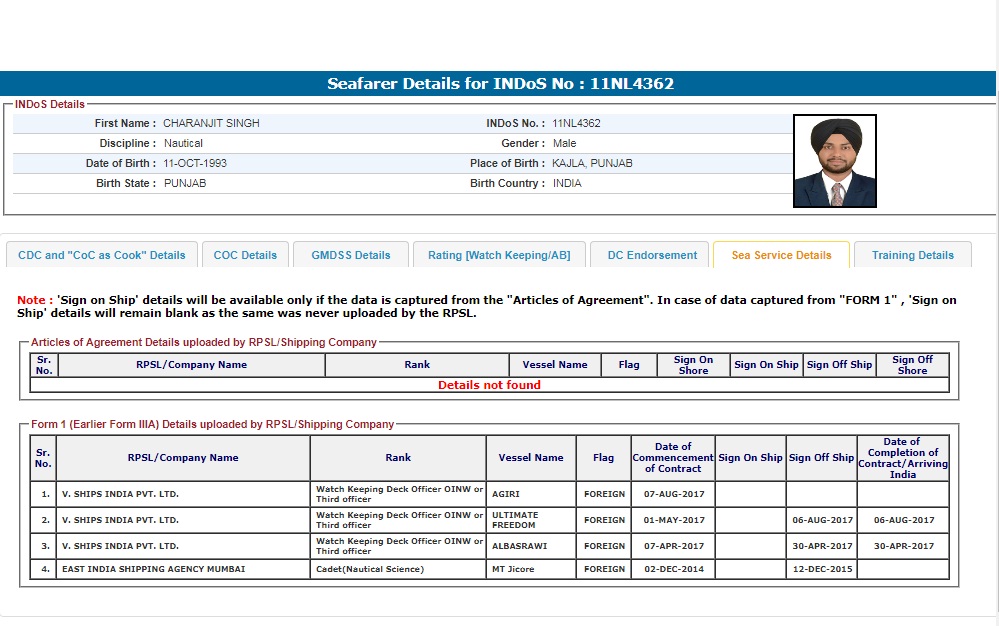Select East India Shipping Agency Mumbai row
Screen dimensions: 999x626
point(153,569)
